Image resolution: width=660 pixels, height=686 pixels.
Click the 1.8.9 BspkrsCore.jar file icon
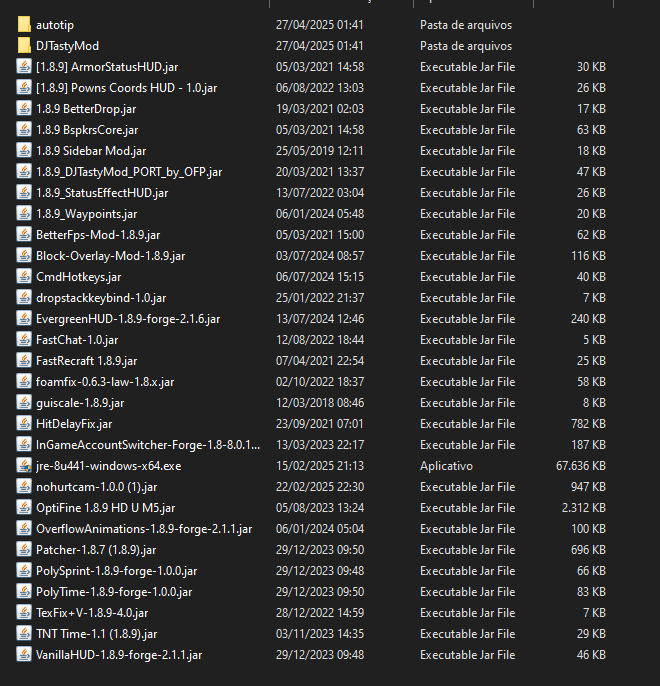coord(24,130)
